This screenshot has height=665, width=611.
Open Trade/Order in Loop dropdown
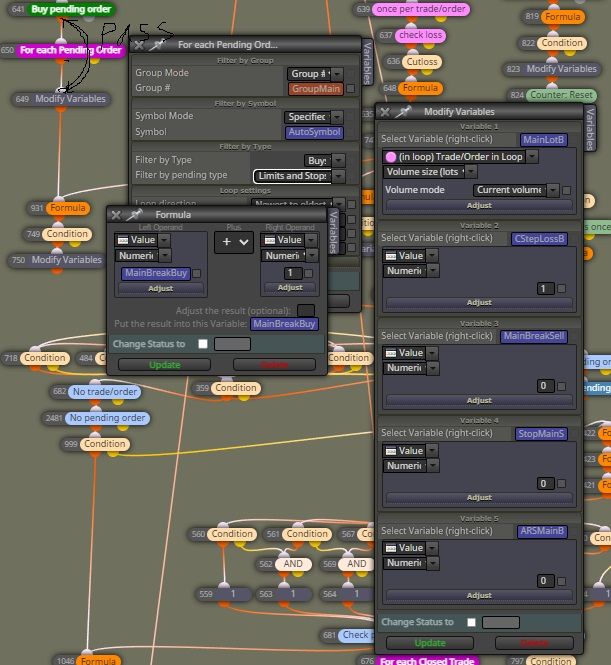[460, 157]
